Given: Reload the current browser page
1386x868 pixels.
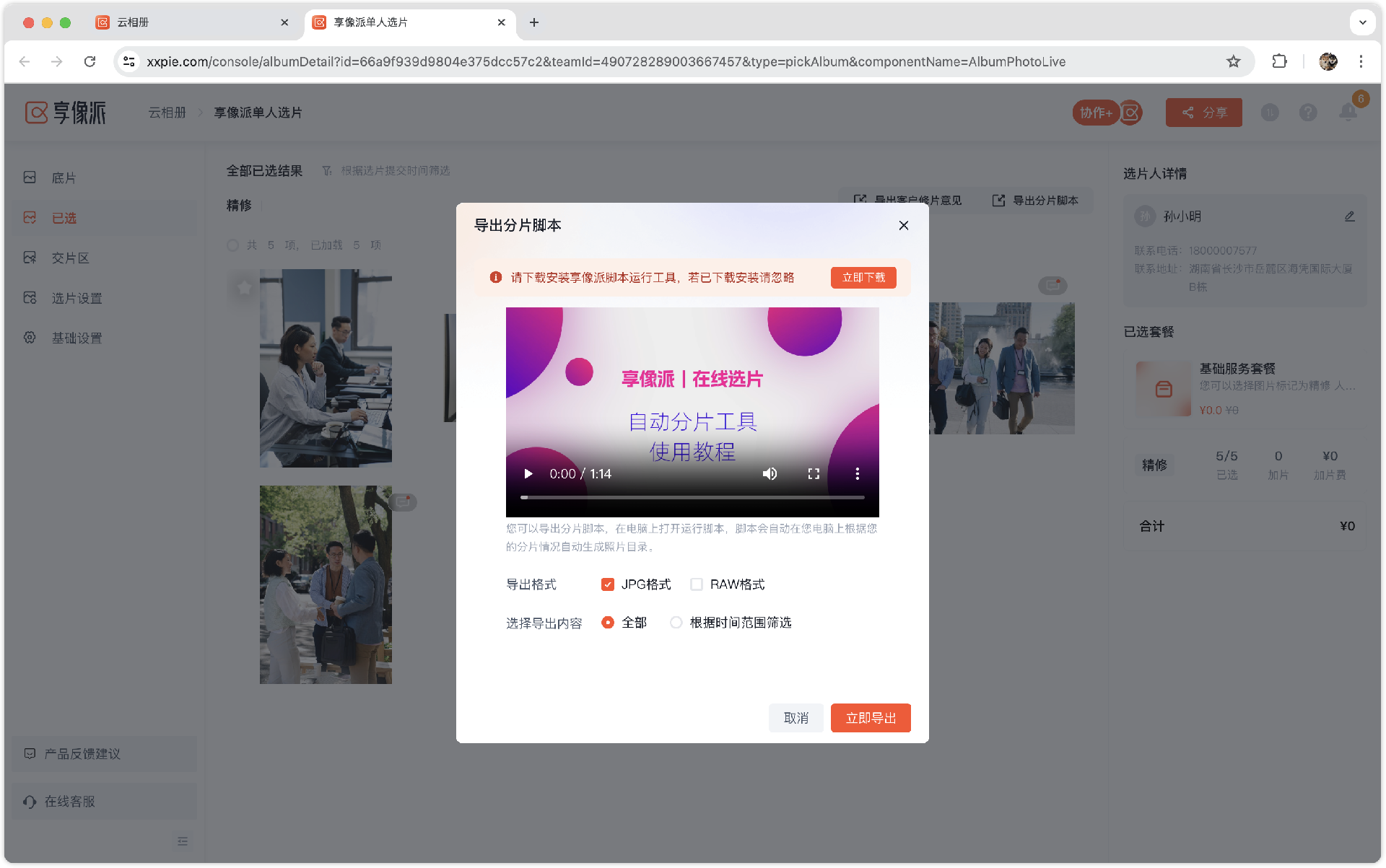Looking at the screenshot, I should pyautogui.click(x=90, y=61).
